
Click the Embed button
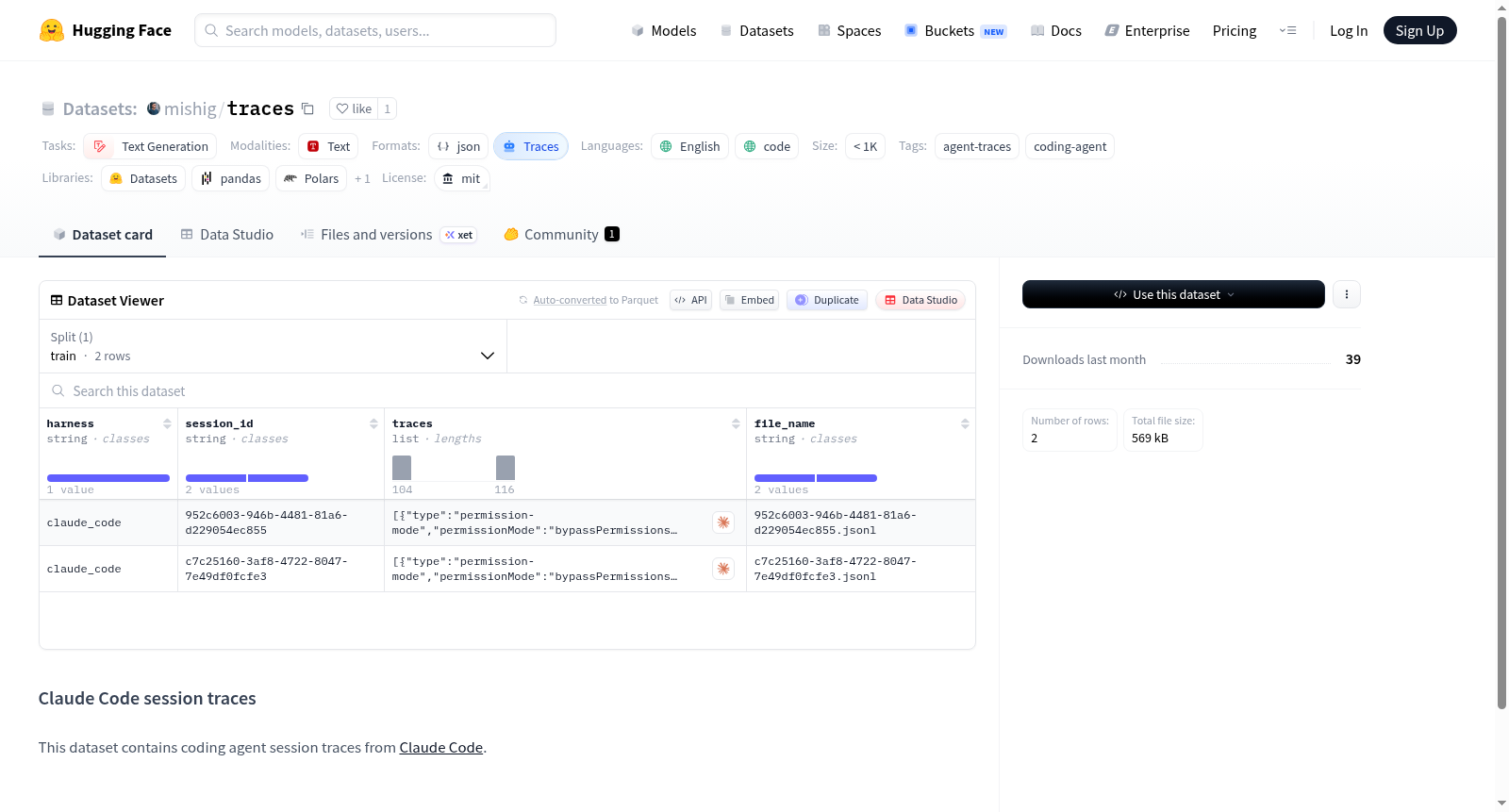tap(749, 300)
